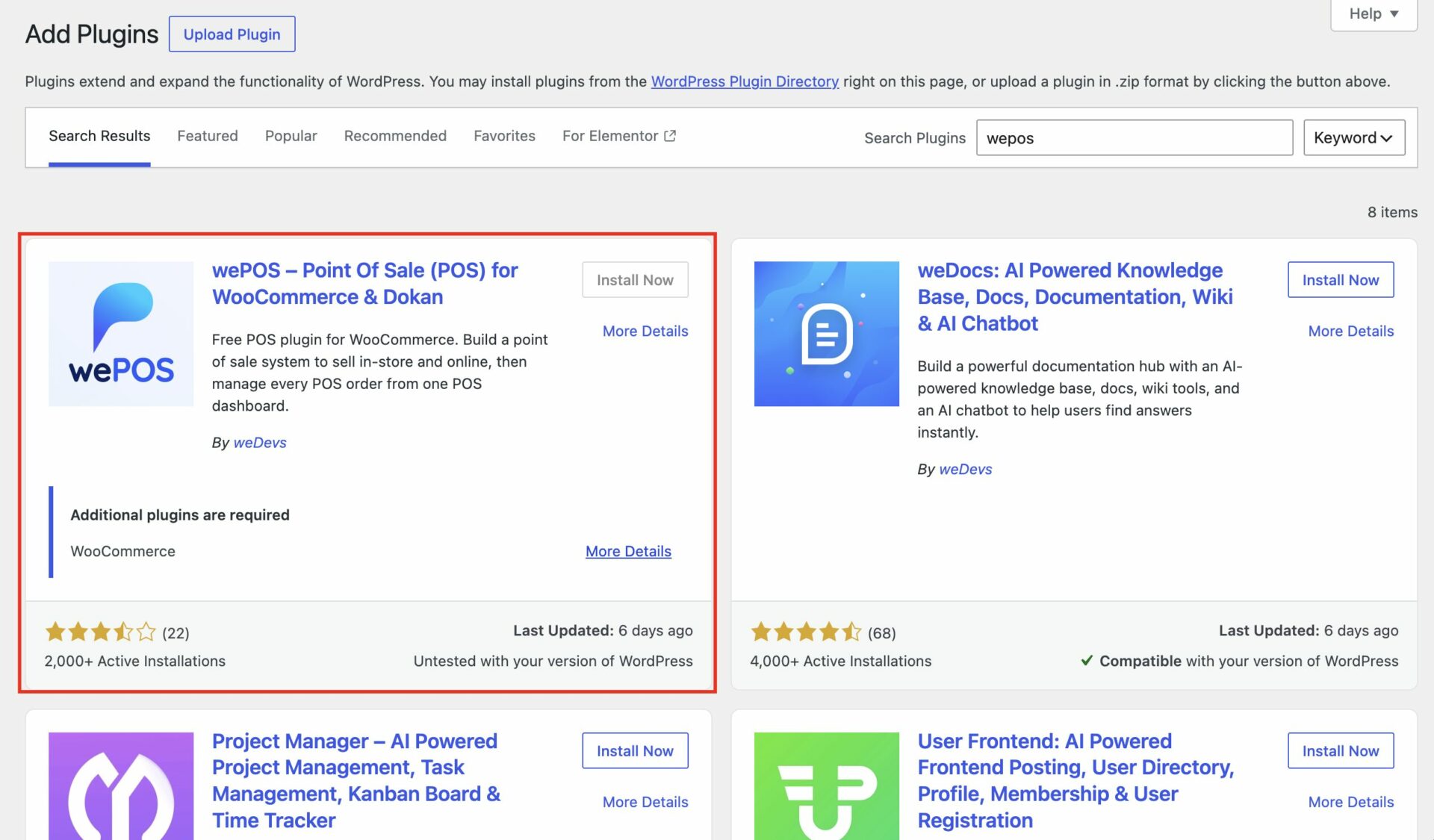The height and width of the screenshot is (840, 1434).
Task: Go to the Favorites tab
Action: (x=504, y=136)
